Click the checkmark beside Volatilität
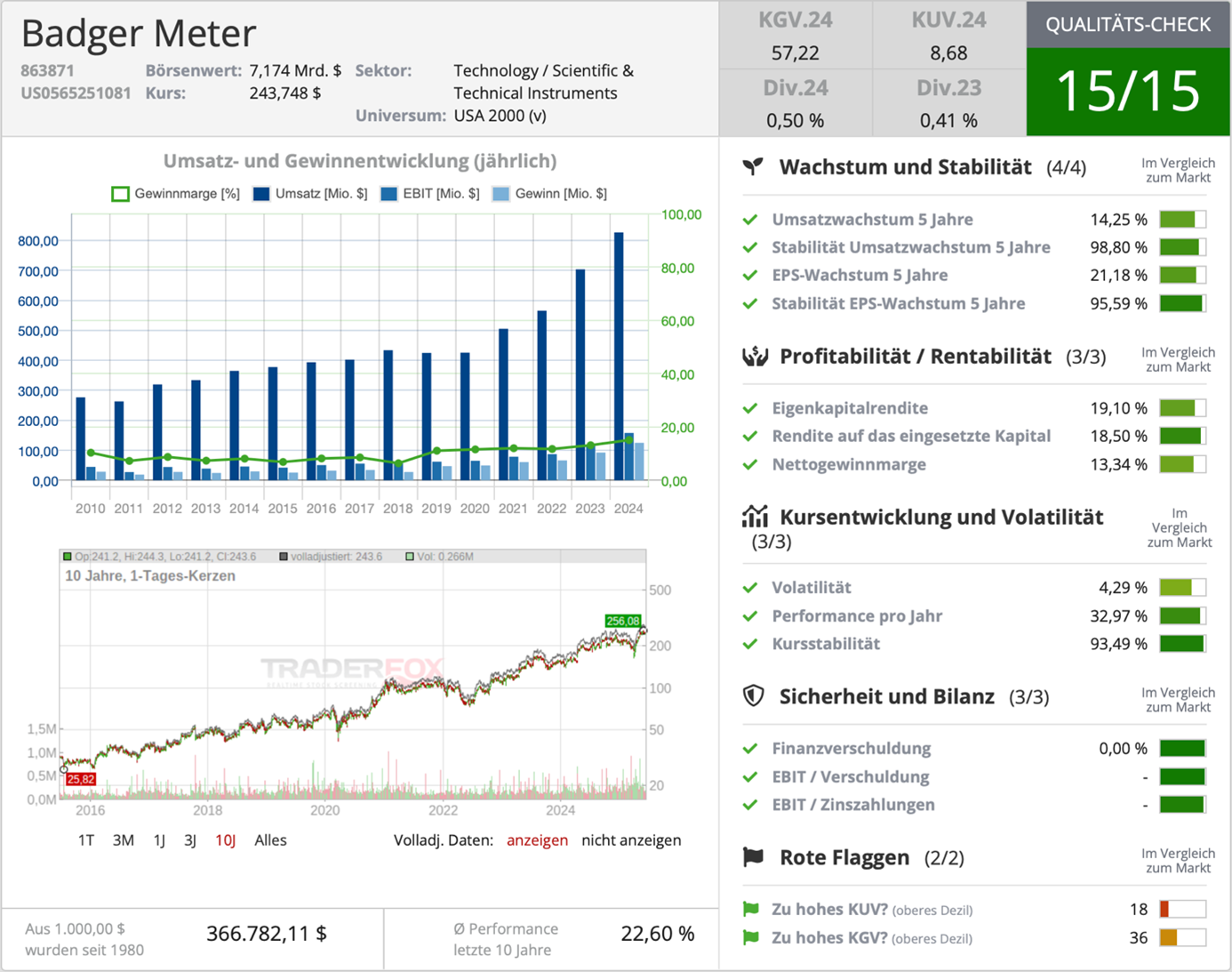Viewport: 1232px width, 972px height. click(750, 588)
